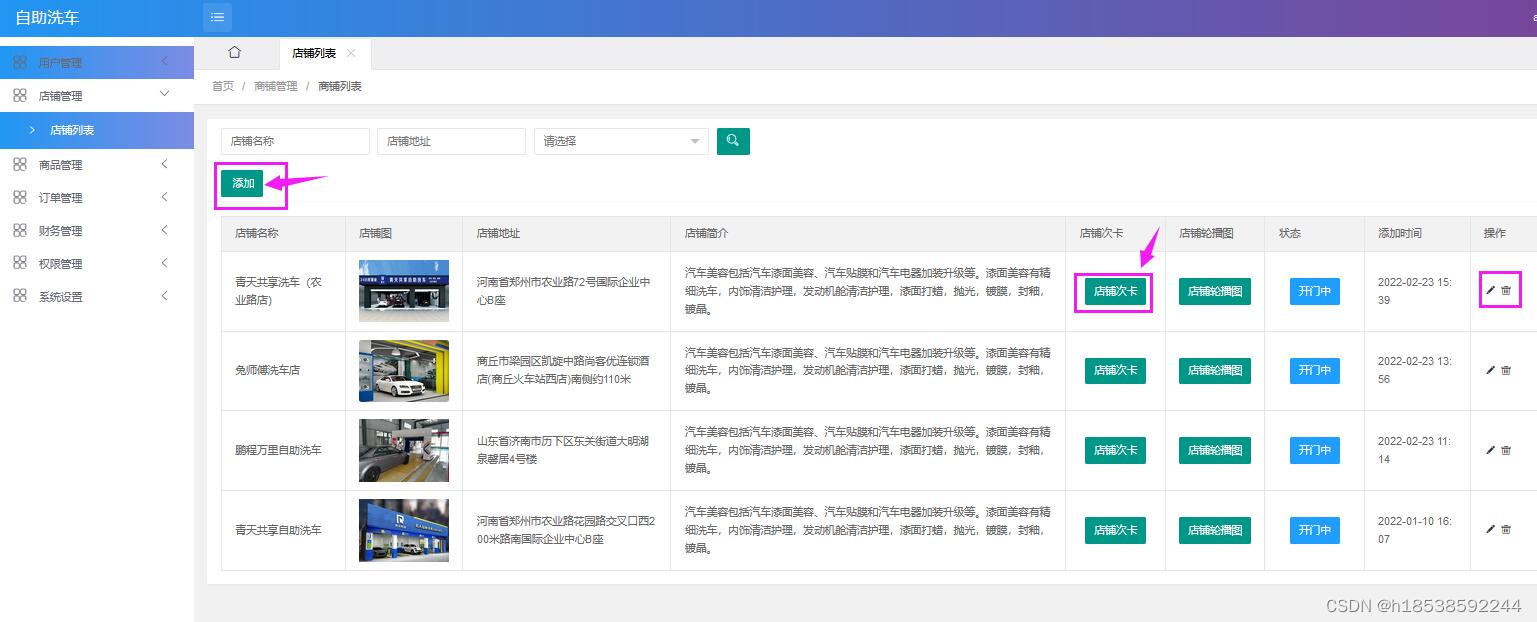Expand the 商品管理 menu chevron
1537x622 pixels.
(x=165, y=164)
